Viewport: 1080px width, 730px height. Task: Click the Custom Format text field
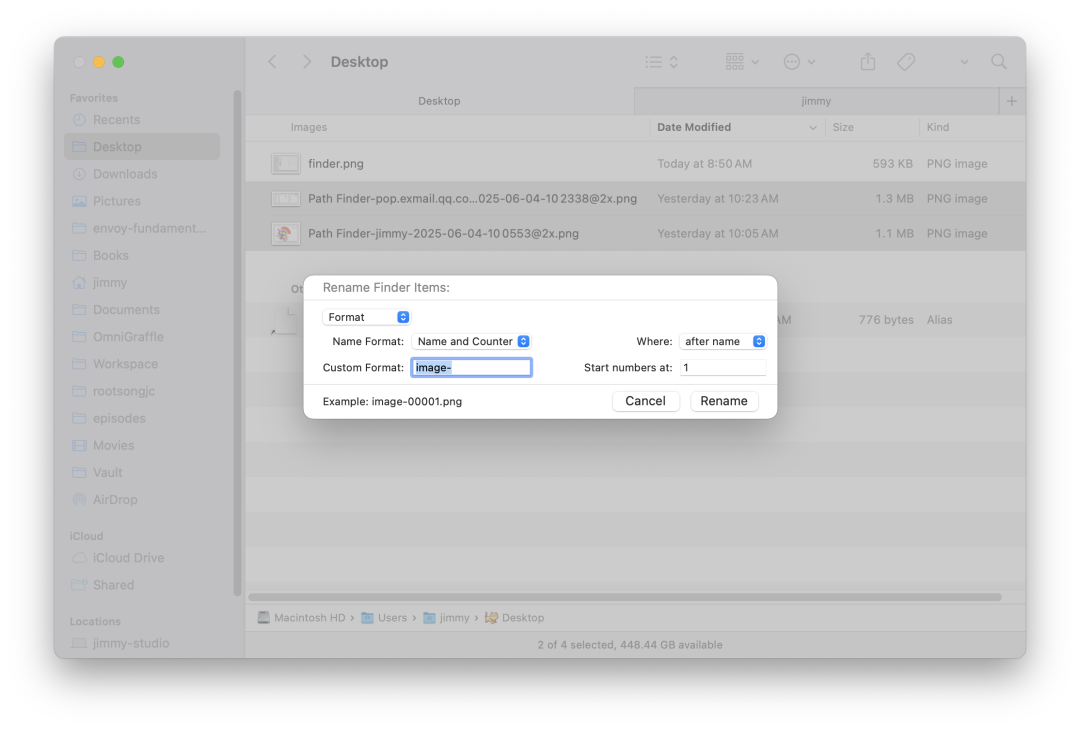click(x=471, y=368)
